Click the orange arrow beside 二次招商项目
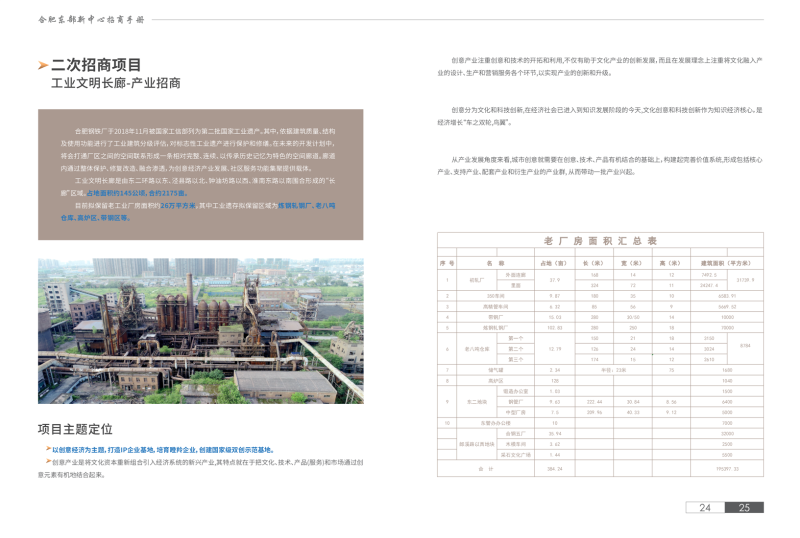Viewport: 800px width, 538px height. point(43,66)
